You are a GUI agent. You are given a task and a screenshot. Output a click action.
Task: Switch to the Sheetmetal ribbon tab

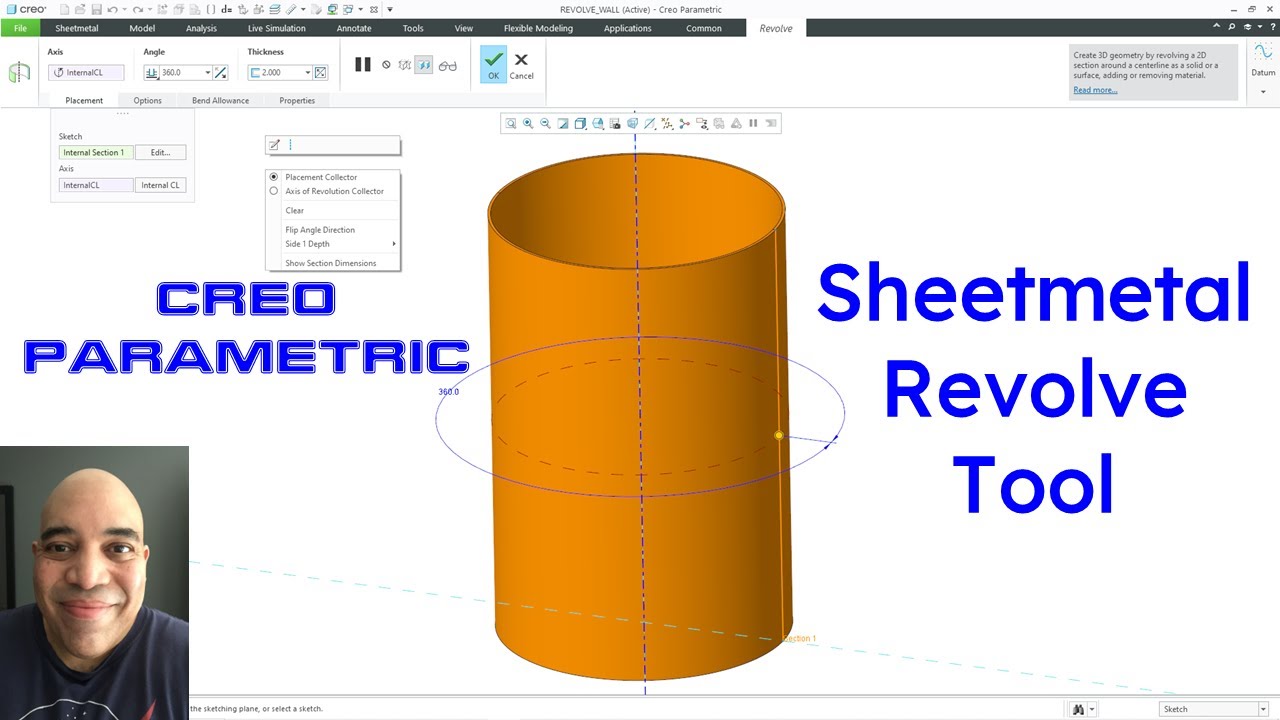click(77, 28)
